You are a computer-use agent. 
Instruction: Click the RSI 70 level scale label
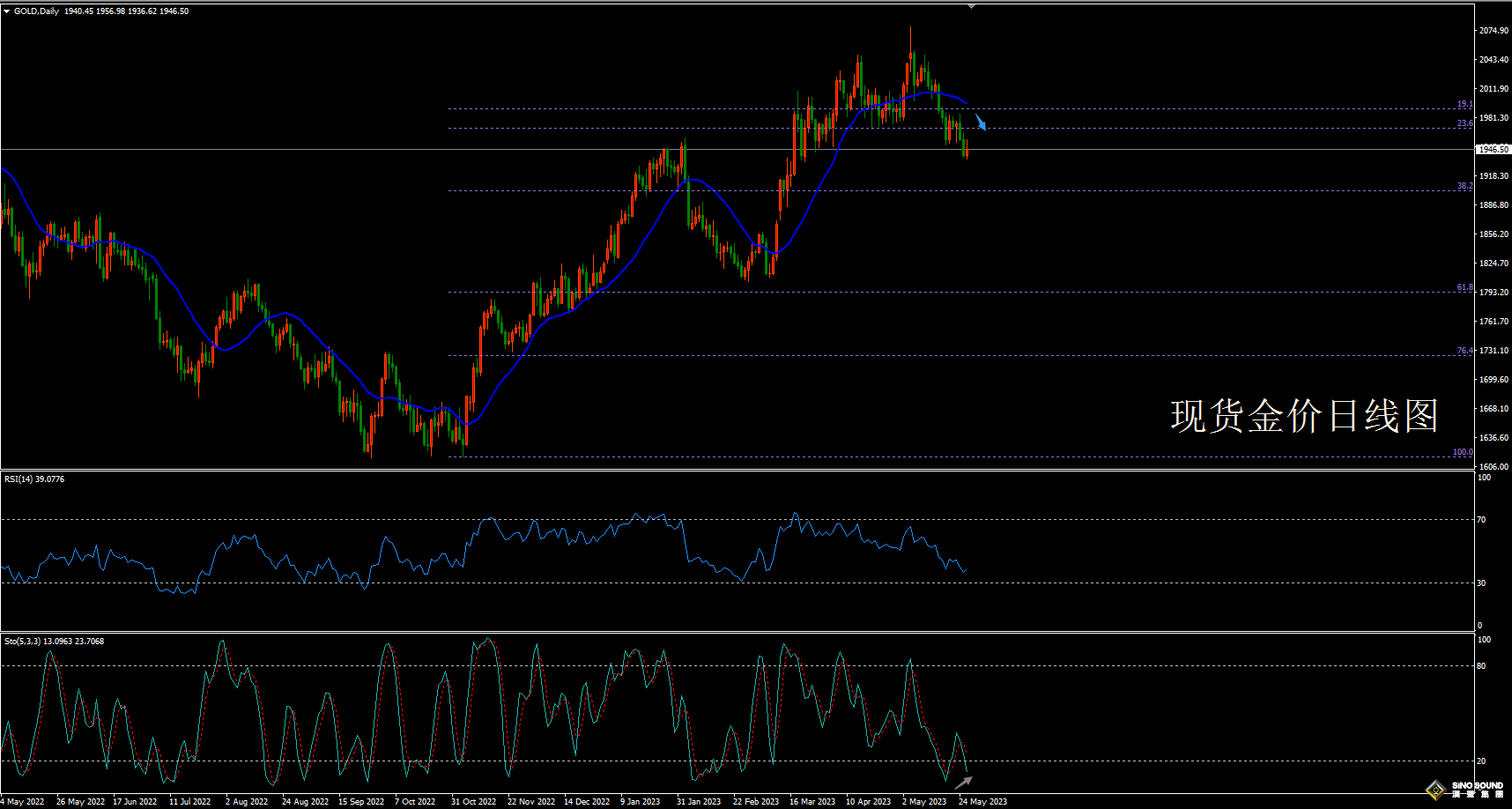point(1481,520)
